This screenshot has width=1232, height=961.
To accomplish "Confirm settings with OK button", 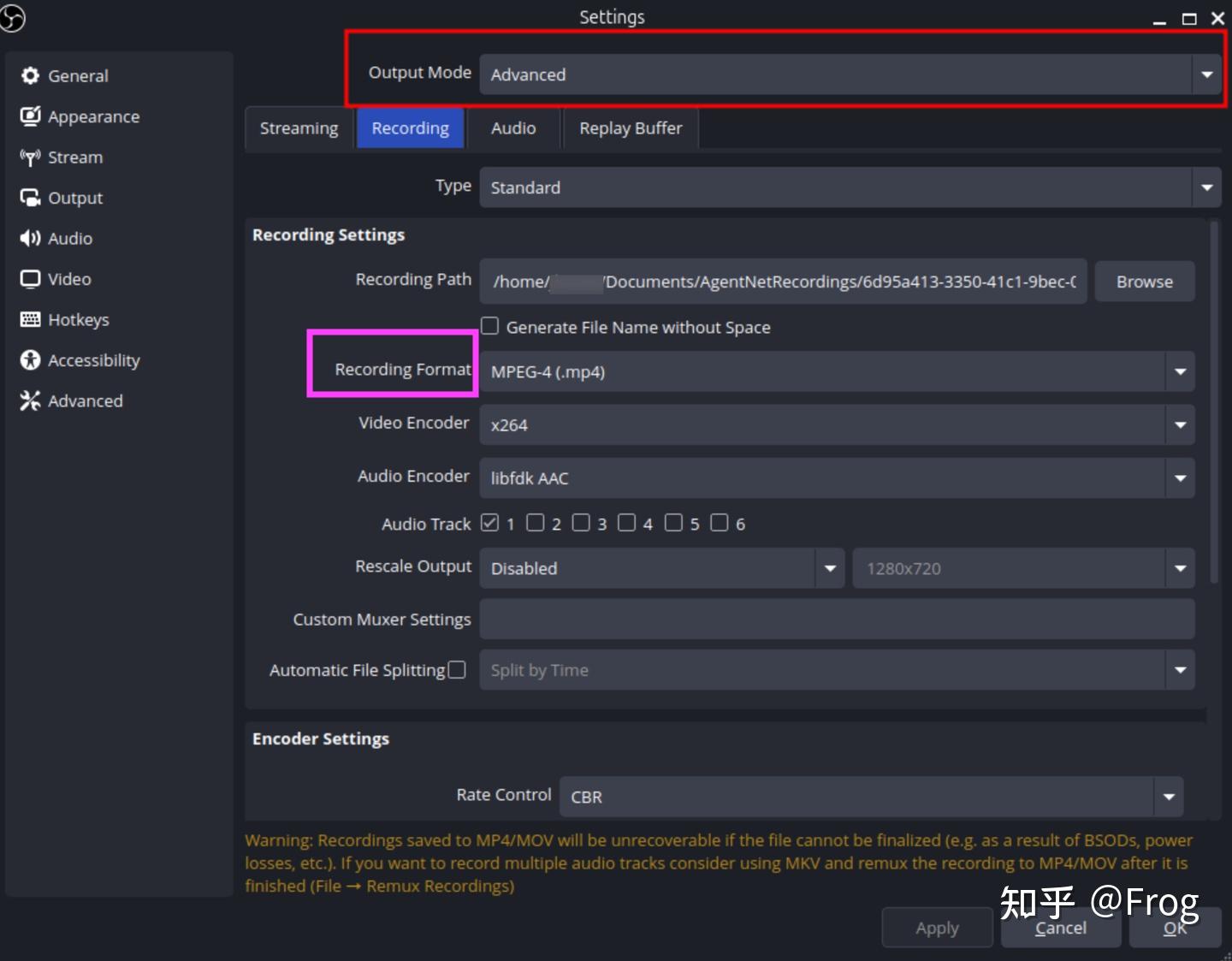I will 1176,928.
